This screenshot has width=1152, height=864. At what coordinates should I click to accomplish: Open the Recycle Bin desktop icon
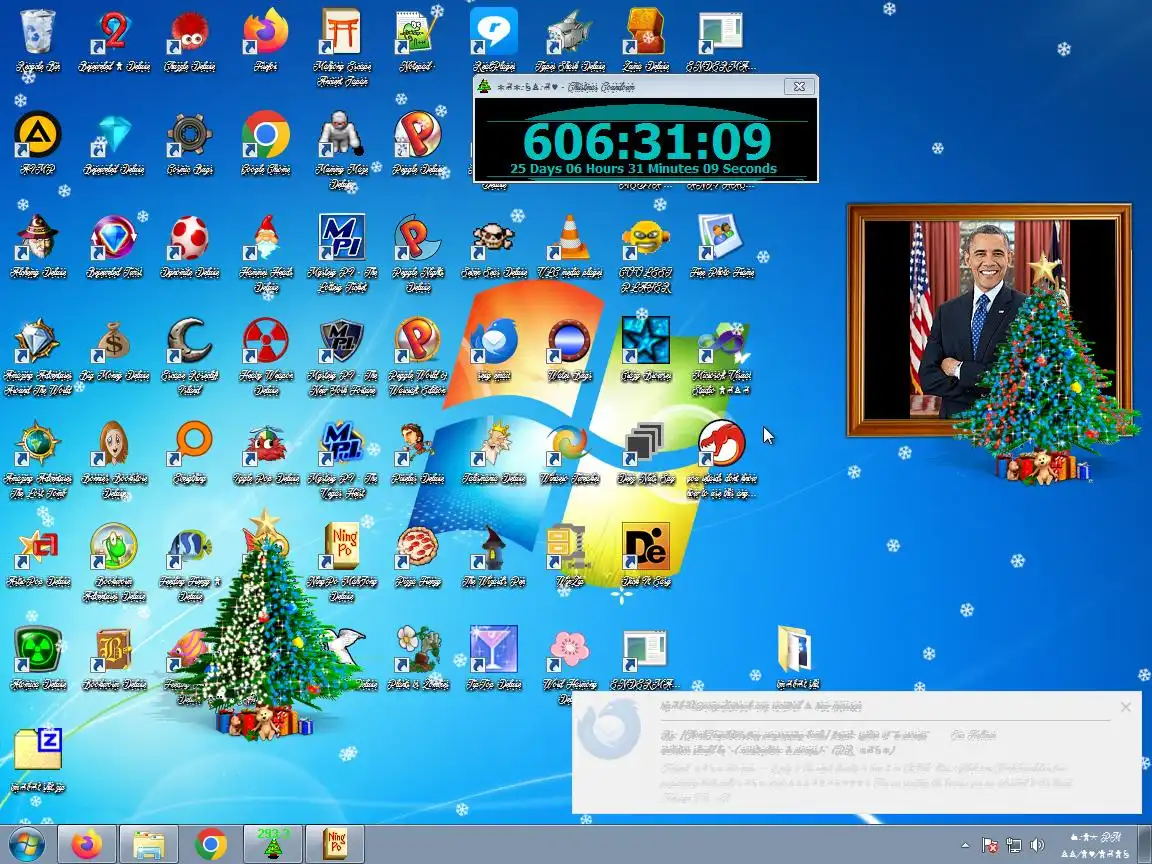coord(37,32)
